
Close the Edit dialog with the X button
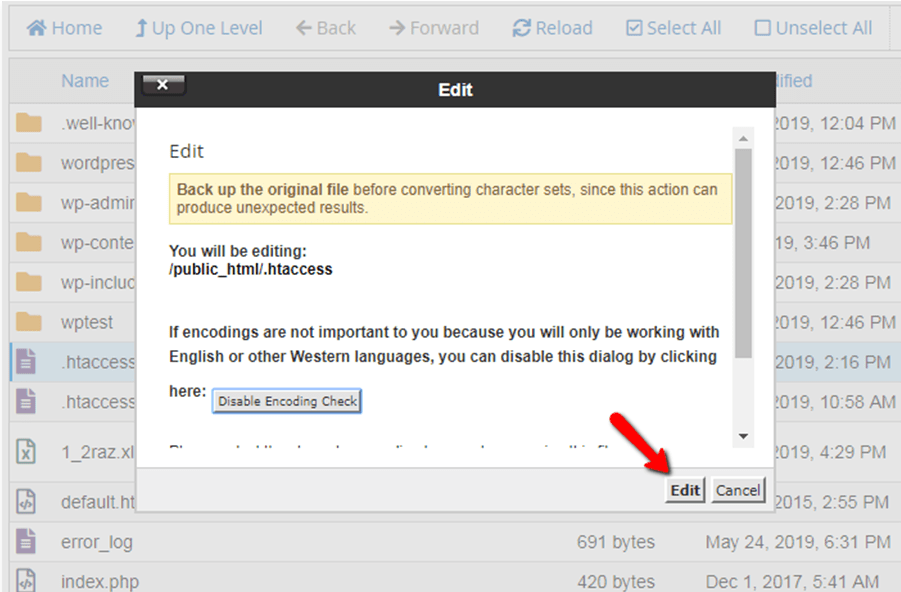(163, 84)
